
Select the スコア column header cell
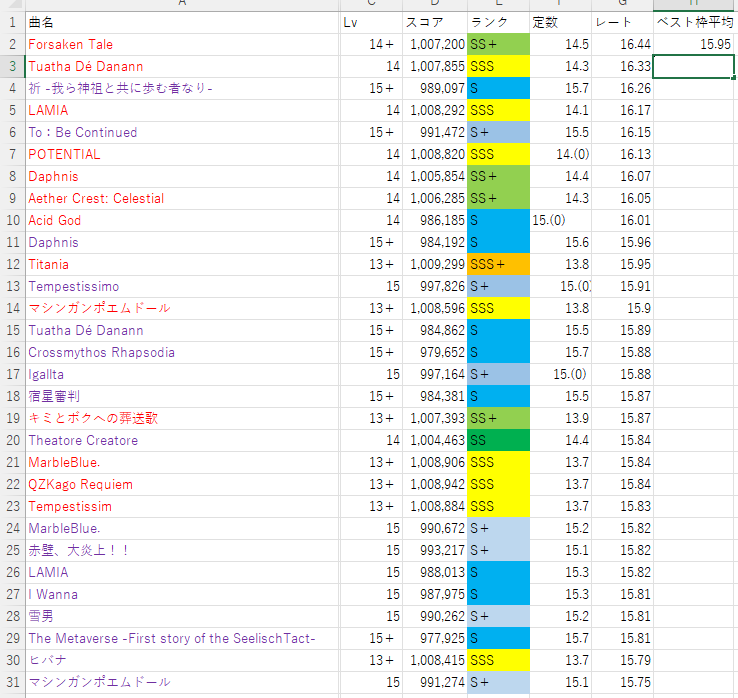pyautogui.click(x=418, y=22)
